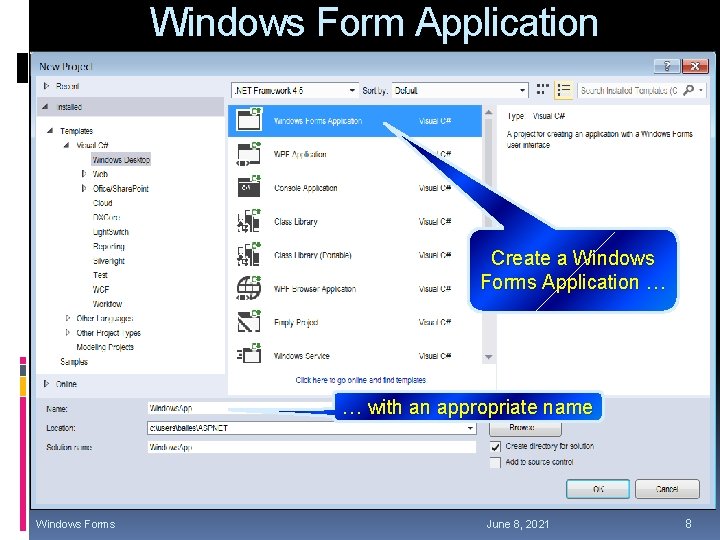
Task: Open the .NET Framework 4.5 dropdown
Action: (294, 90)
